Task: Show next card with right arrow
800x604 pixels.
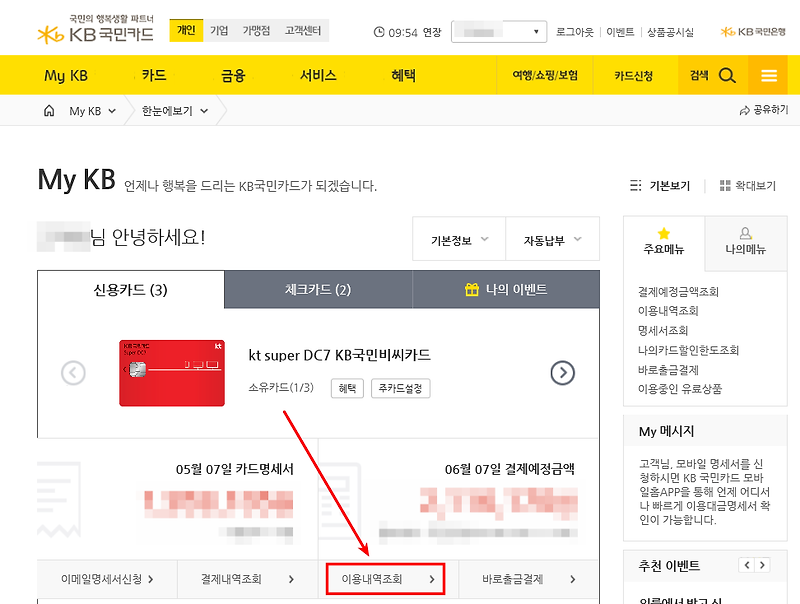Action: 563,373
